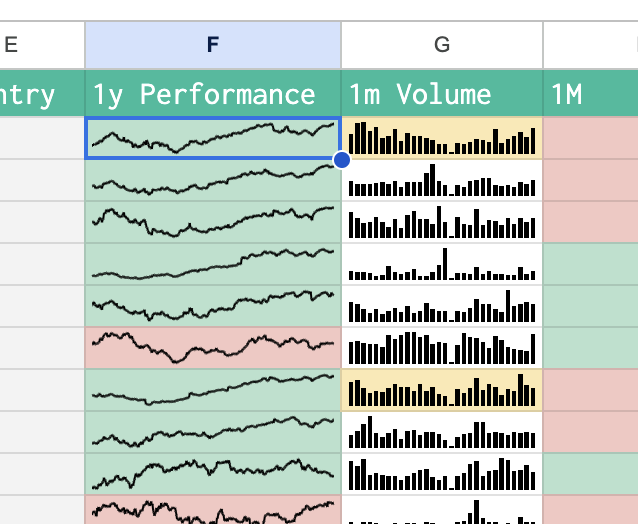The width and height of the screenshot is (638, 524).
Task: Select the green 1M cell in fourth data row
Action: 590,264
